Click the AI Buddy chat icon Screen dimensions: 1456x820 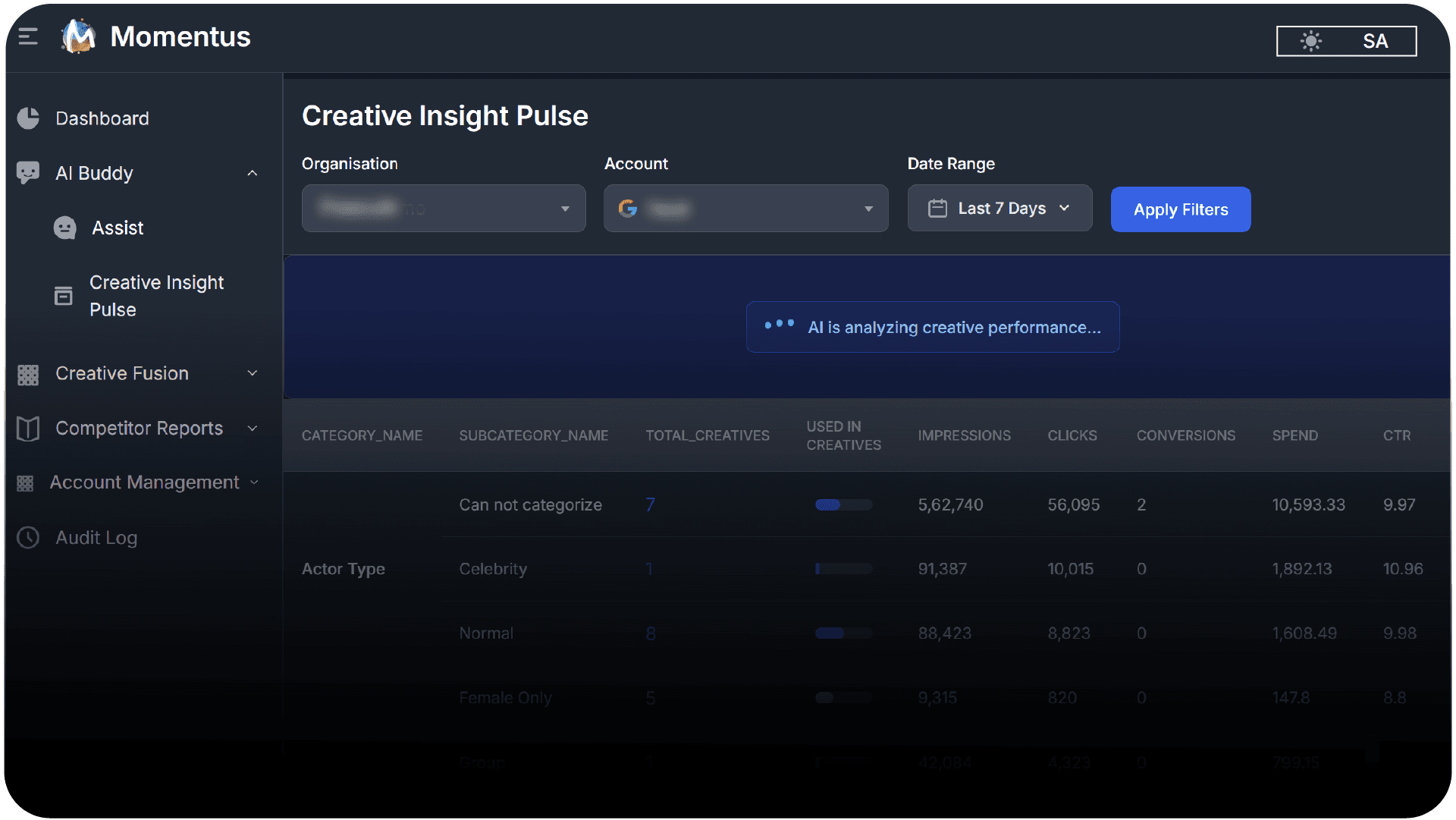click(28, 173)
